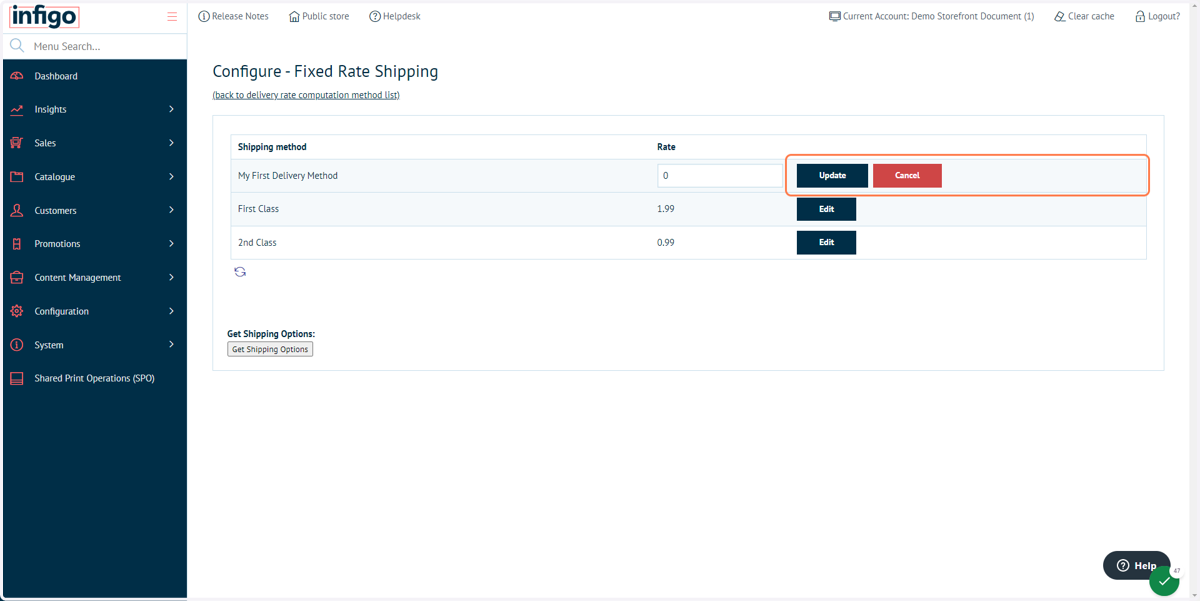Open the Release Notes link

coord(233,17)
